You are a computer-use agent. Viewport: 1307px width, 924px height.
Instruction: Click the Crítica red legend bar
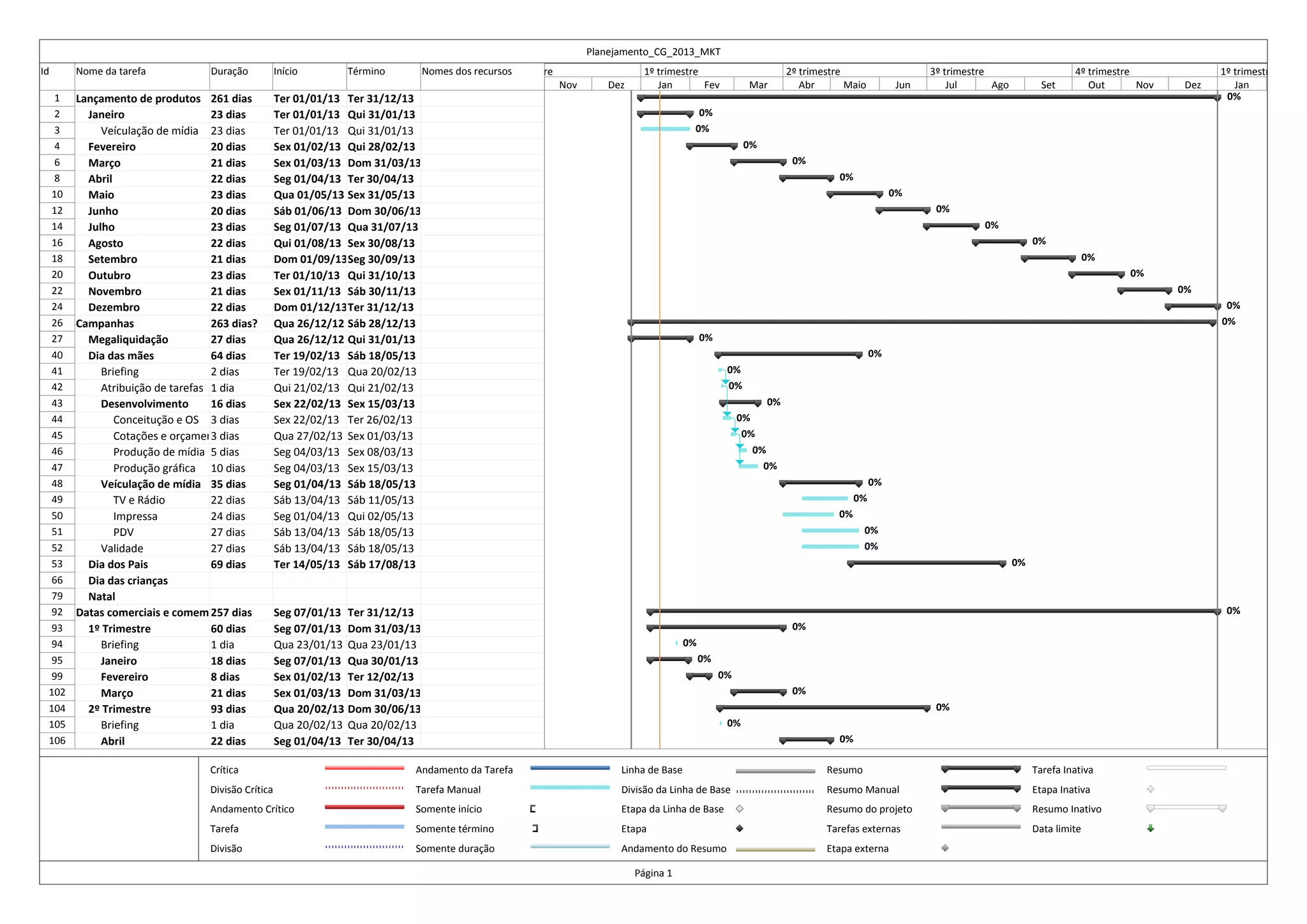point(364,768)
